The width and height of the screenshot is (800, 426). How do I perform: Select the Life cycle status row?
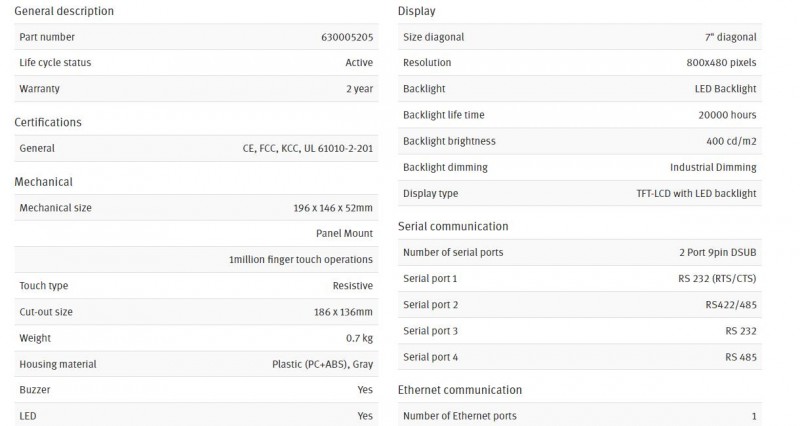(196, 63)
